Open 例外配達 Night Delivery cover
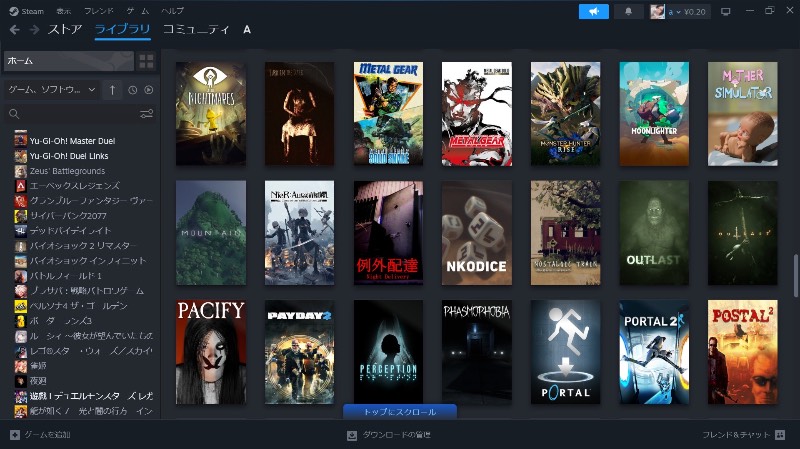Viewport: 800px width, 449px height. coord(388,233)
